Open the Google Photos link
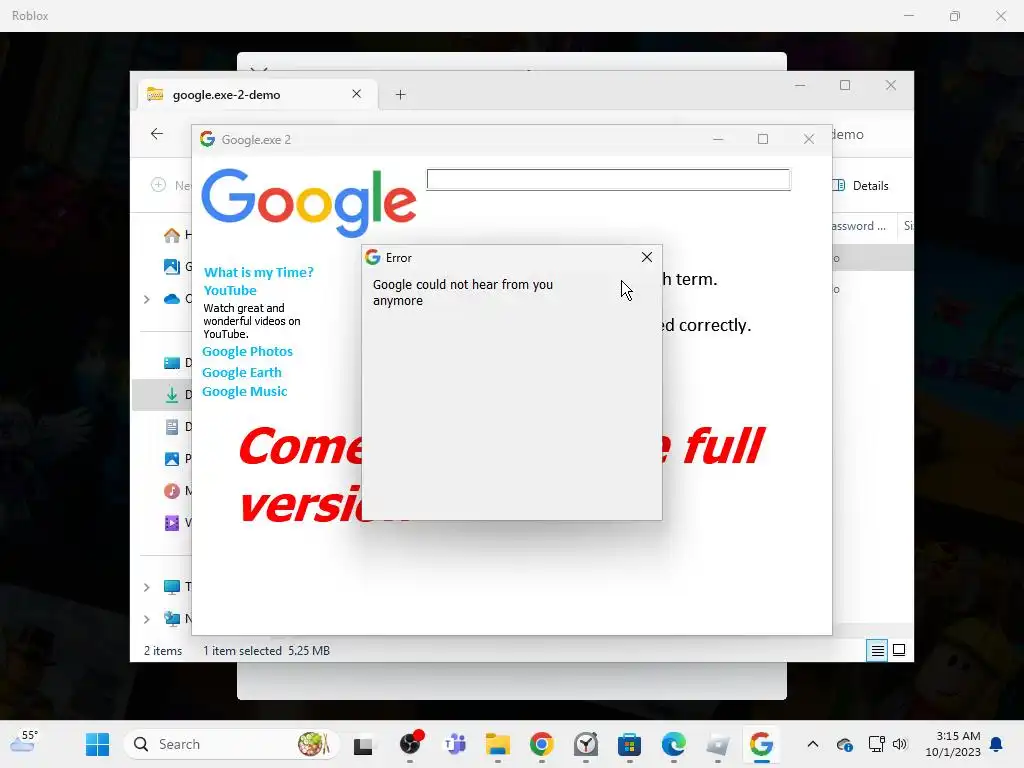 point(248,351)
